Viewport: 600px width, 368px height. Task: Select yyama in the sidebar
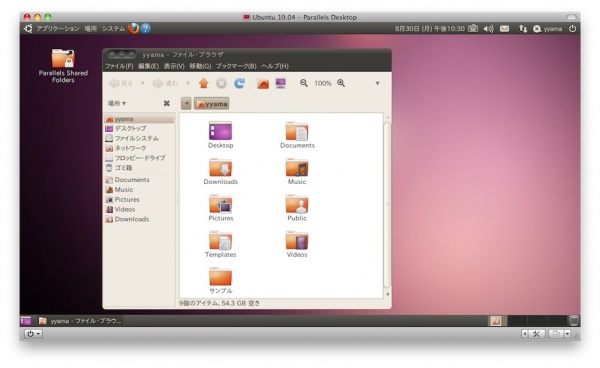[x=139, y=119]
